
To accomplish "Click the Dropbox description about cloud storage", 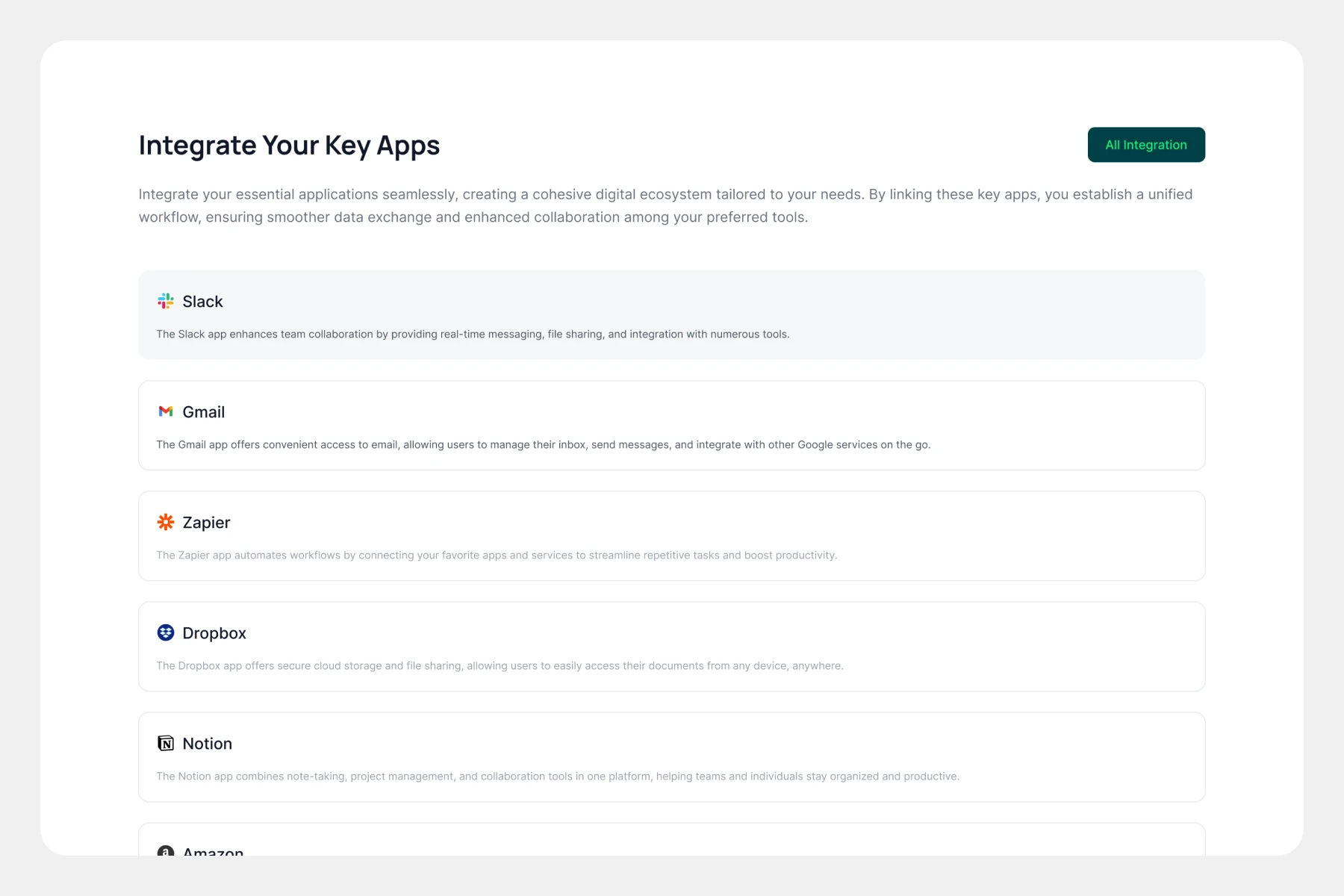I will (x=500, y=666).
